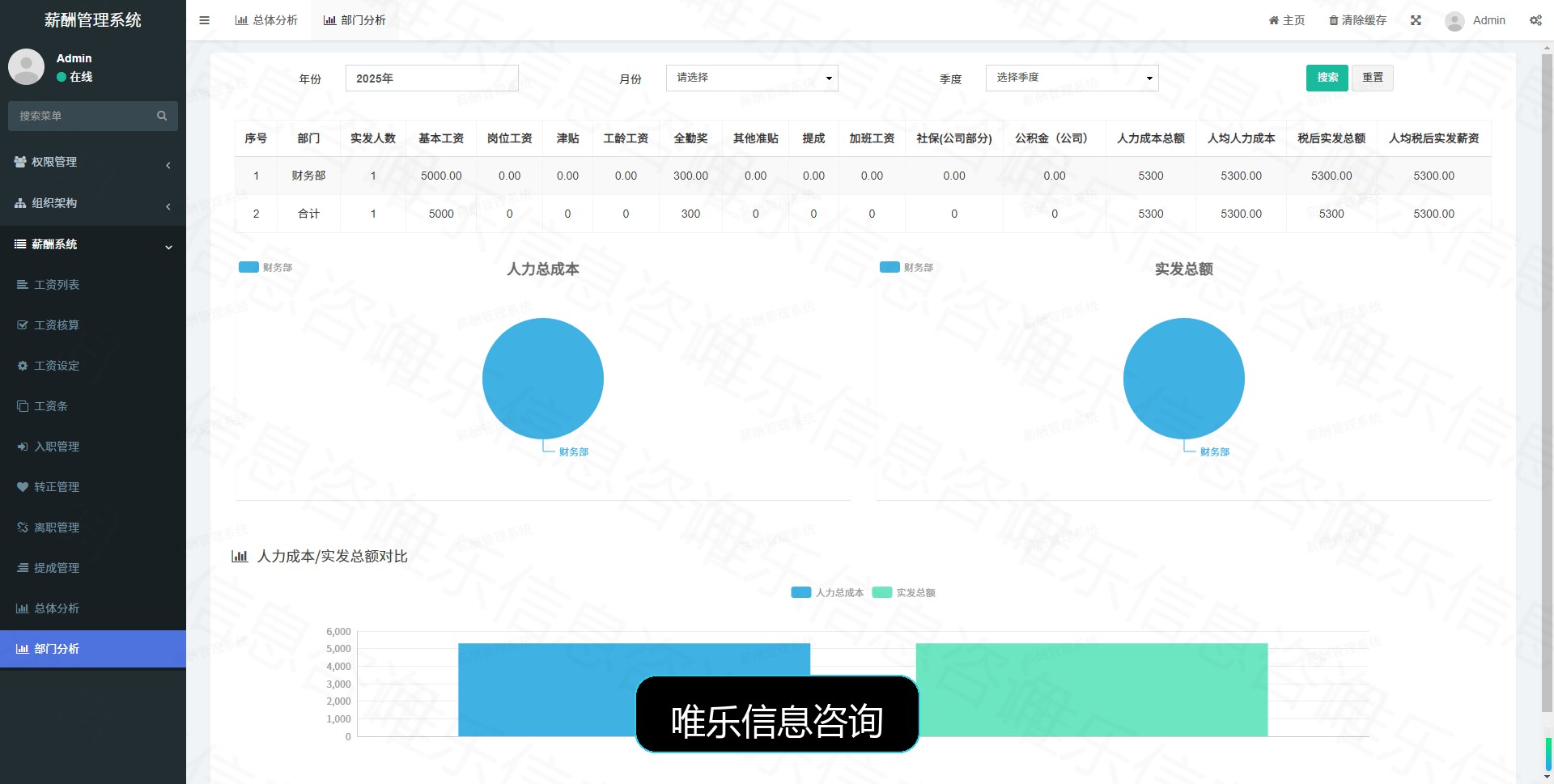Click 清除缓存 in the header
The image size is (1554, 784).
[x=1358, y=20]
